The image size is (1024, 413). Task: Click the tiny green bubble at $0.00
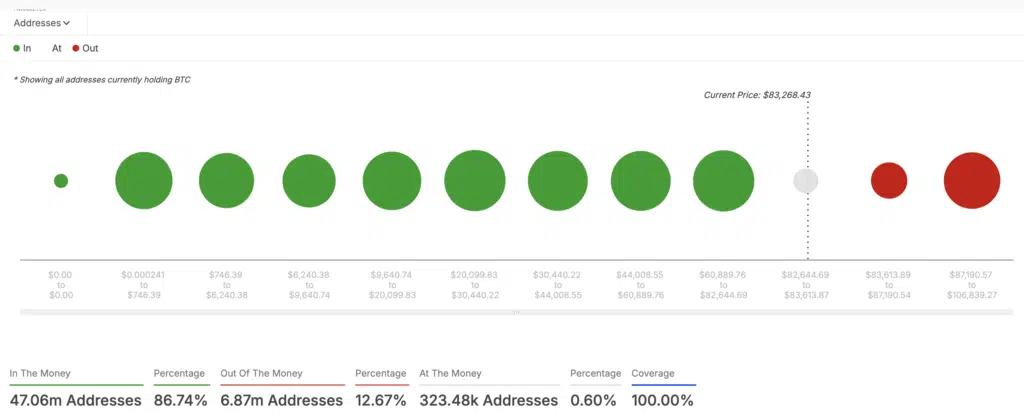click(x=61, y=181)
